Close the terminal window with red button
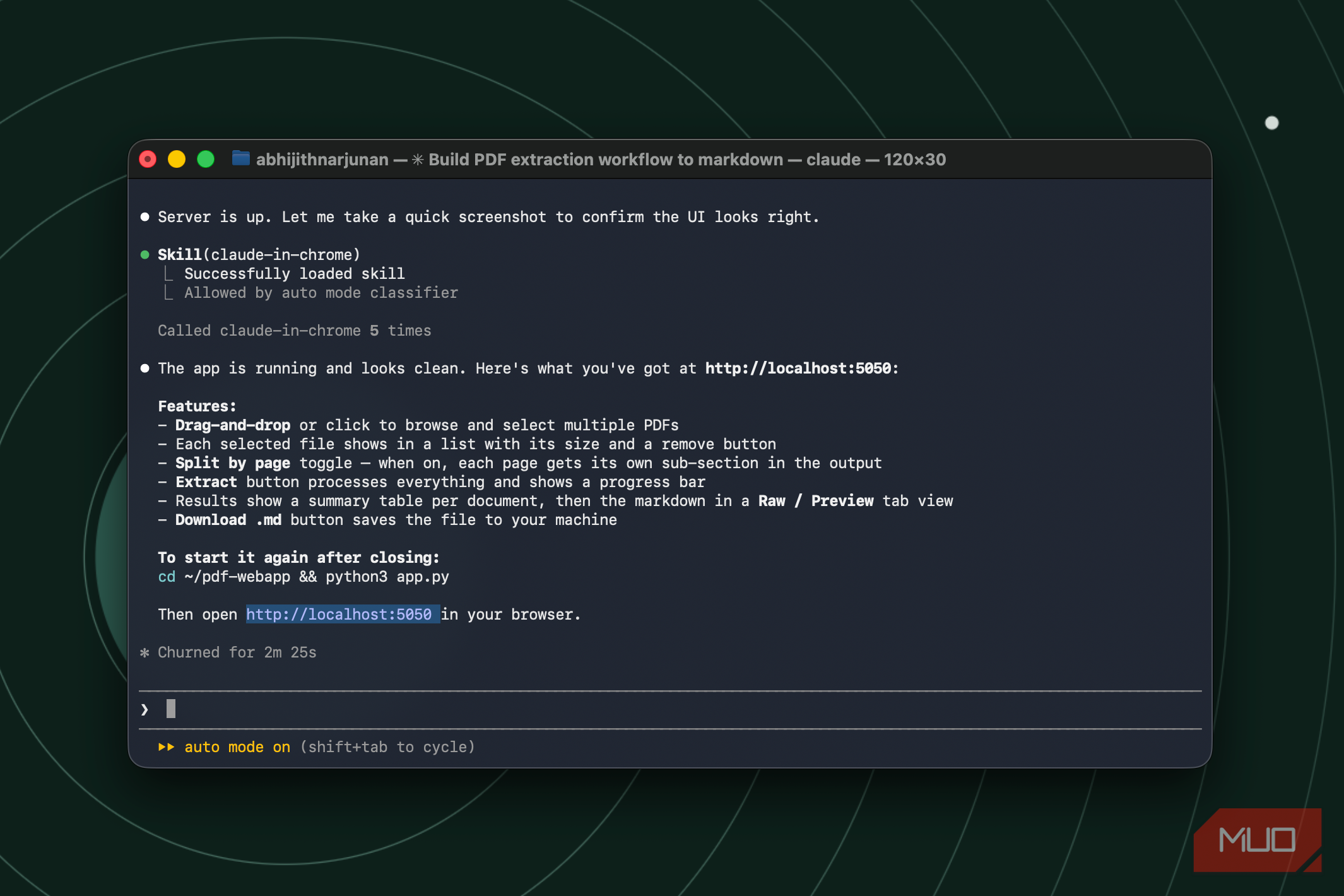This screenshot has width=1344, height=896. pyautogui.click(x=148, y=159)
